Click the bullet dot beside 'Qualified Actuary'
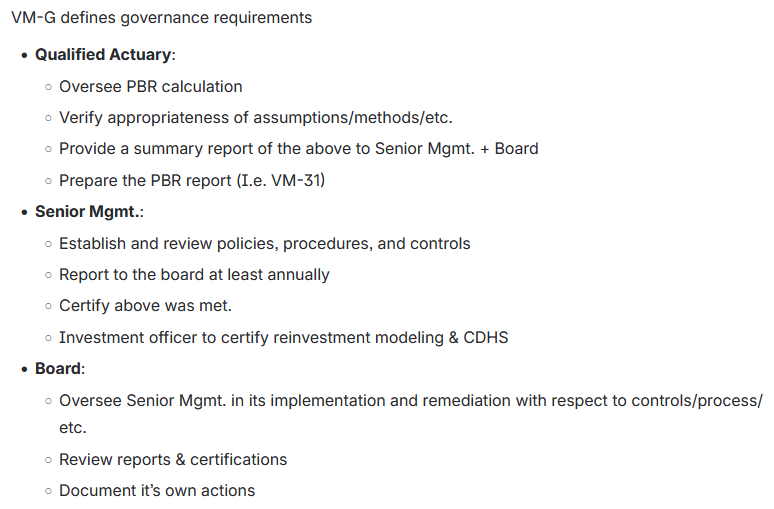Screen dimensions: 774x509 click(x=25, y=55)
